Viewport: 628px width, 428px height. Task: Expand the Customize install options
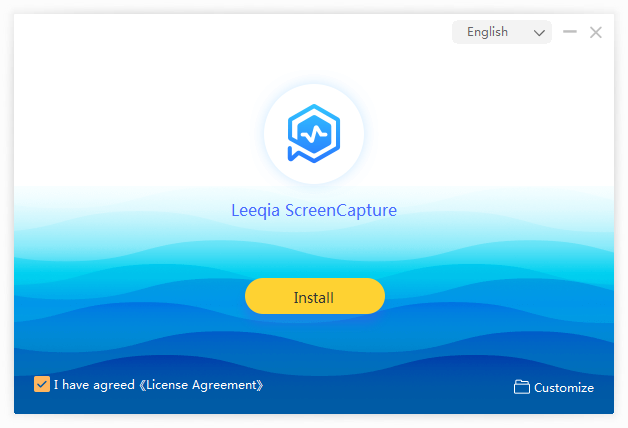554,387
